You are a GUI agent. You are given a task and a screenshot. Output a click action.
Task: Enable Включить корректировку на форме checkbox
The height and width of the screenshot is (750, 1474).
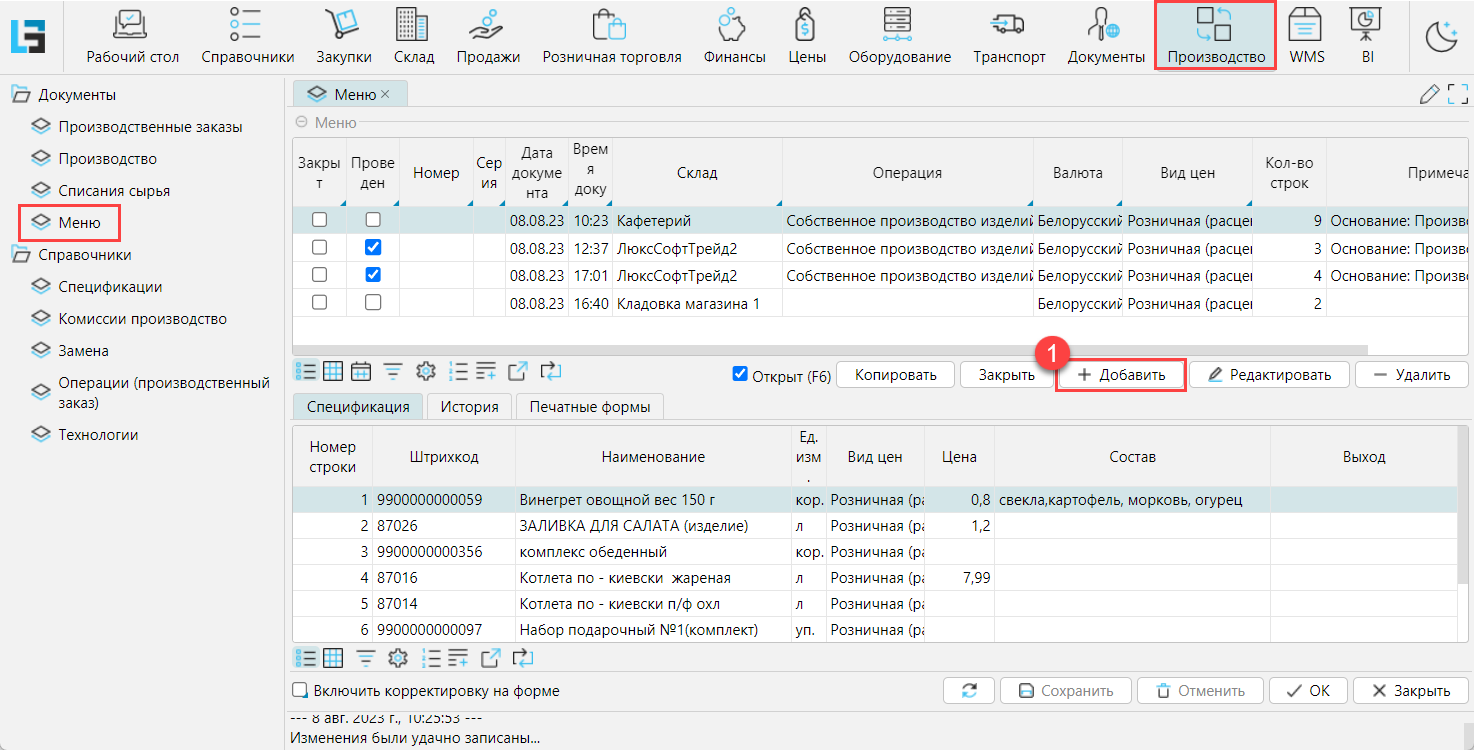(x=299, y=691)
